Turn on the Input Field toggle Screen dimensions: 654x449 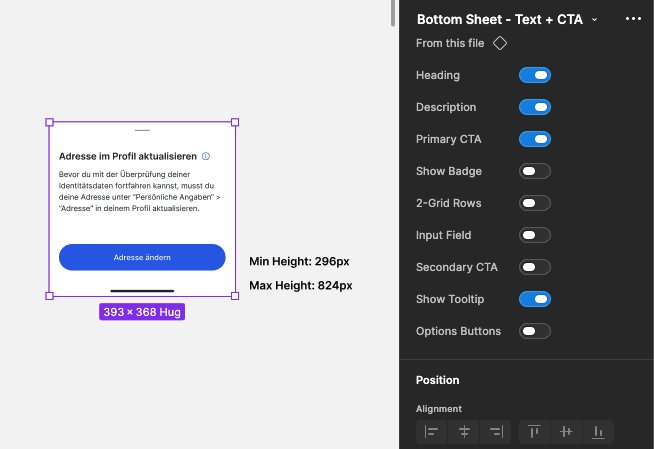[535, 235]
